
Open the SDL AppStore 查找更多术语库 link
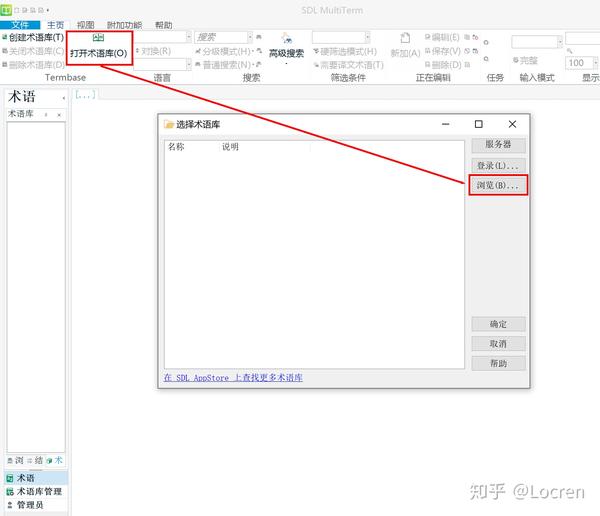point(233,378)
